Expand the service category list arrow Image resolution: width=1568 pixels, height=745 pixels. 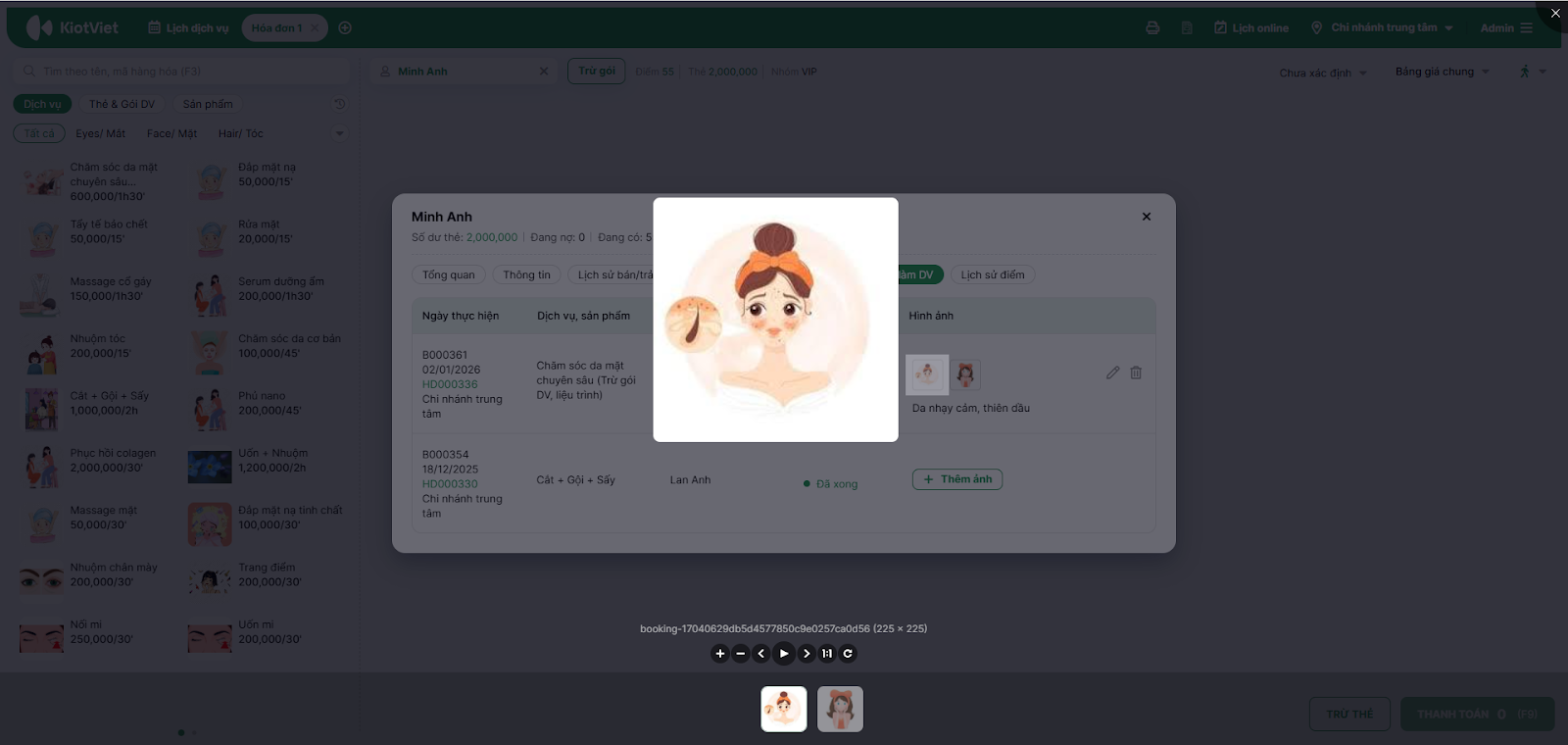click(x=340, y=133)
